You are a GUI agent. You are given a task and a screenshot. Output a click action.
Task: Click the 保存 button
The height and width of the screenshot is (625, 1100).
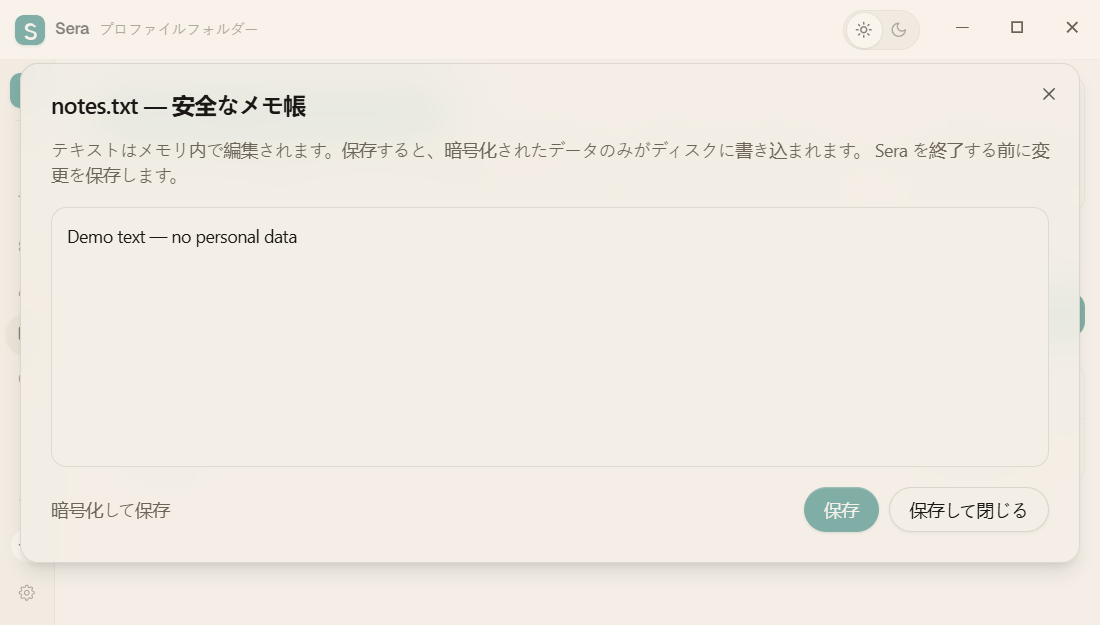[x=841, y=510]
